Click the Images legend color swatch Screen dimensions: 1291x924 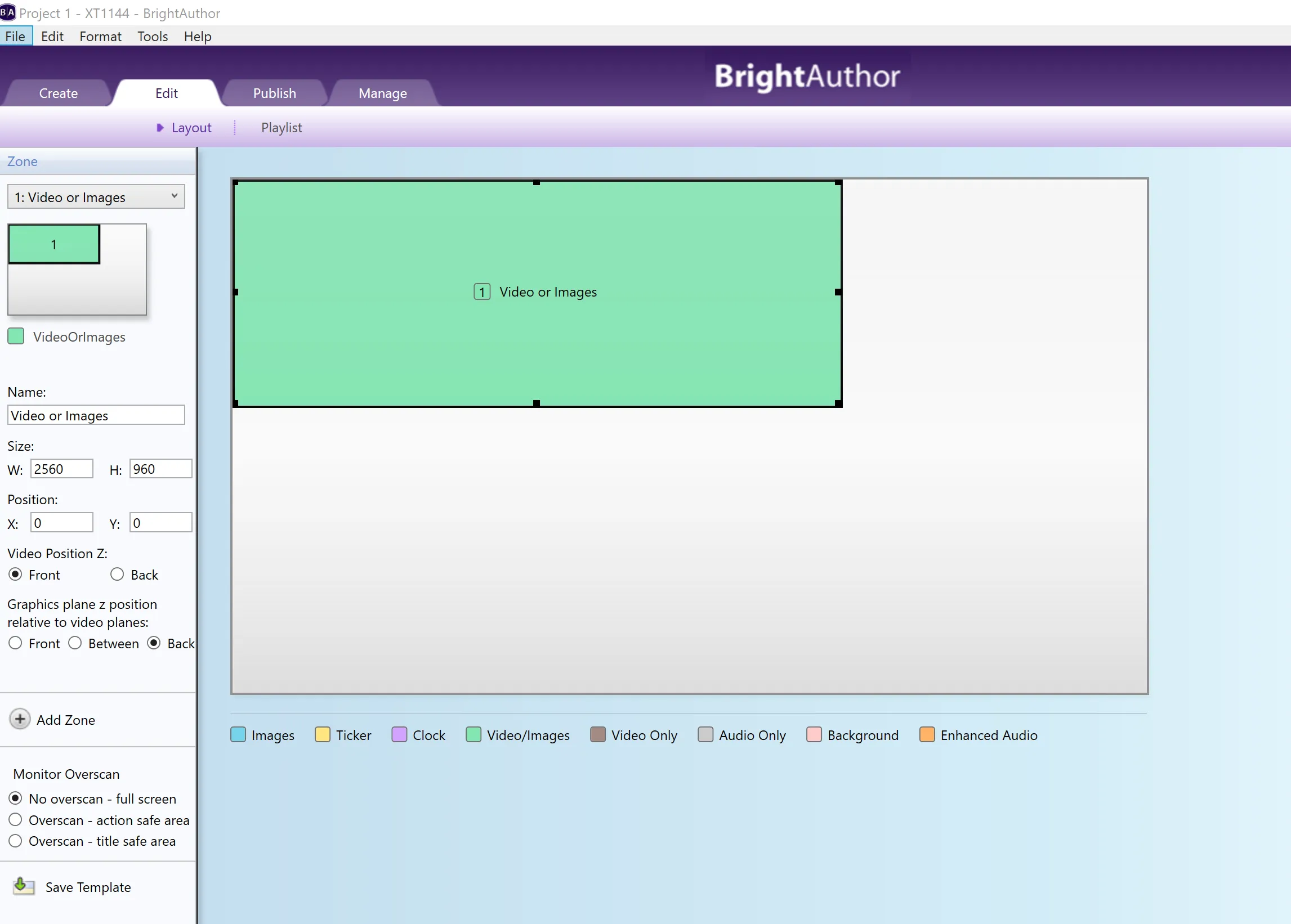[239, 734]
